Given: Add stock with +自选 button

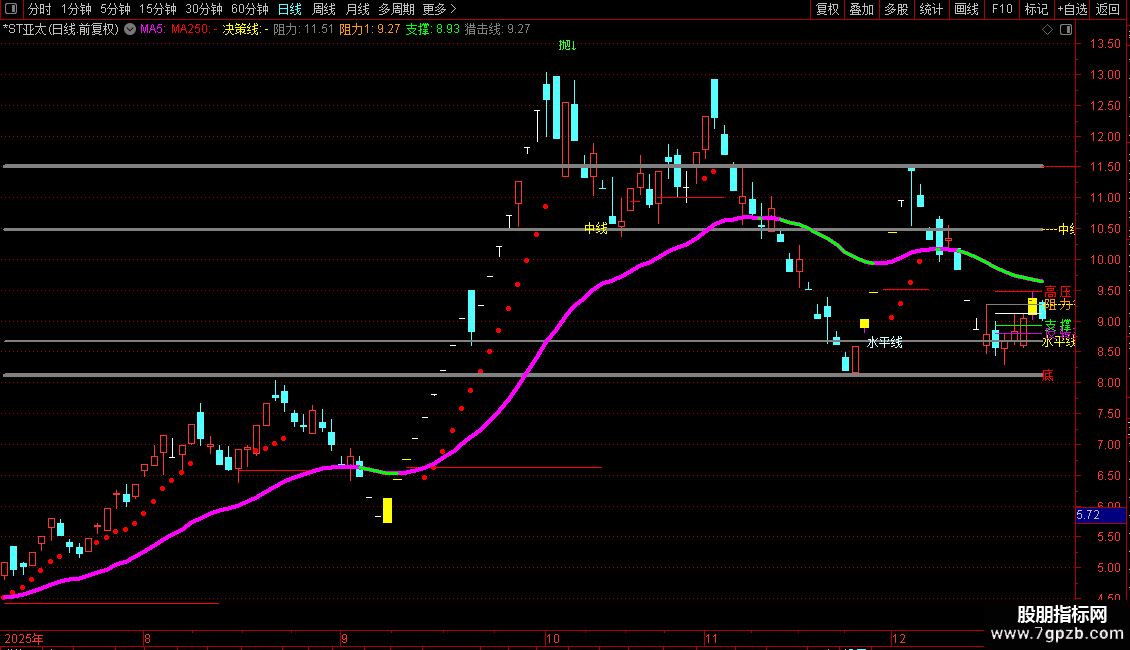Looking at the screenshot, I should coord(1072,9).
